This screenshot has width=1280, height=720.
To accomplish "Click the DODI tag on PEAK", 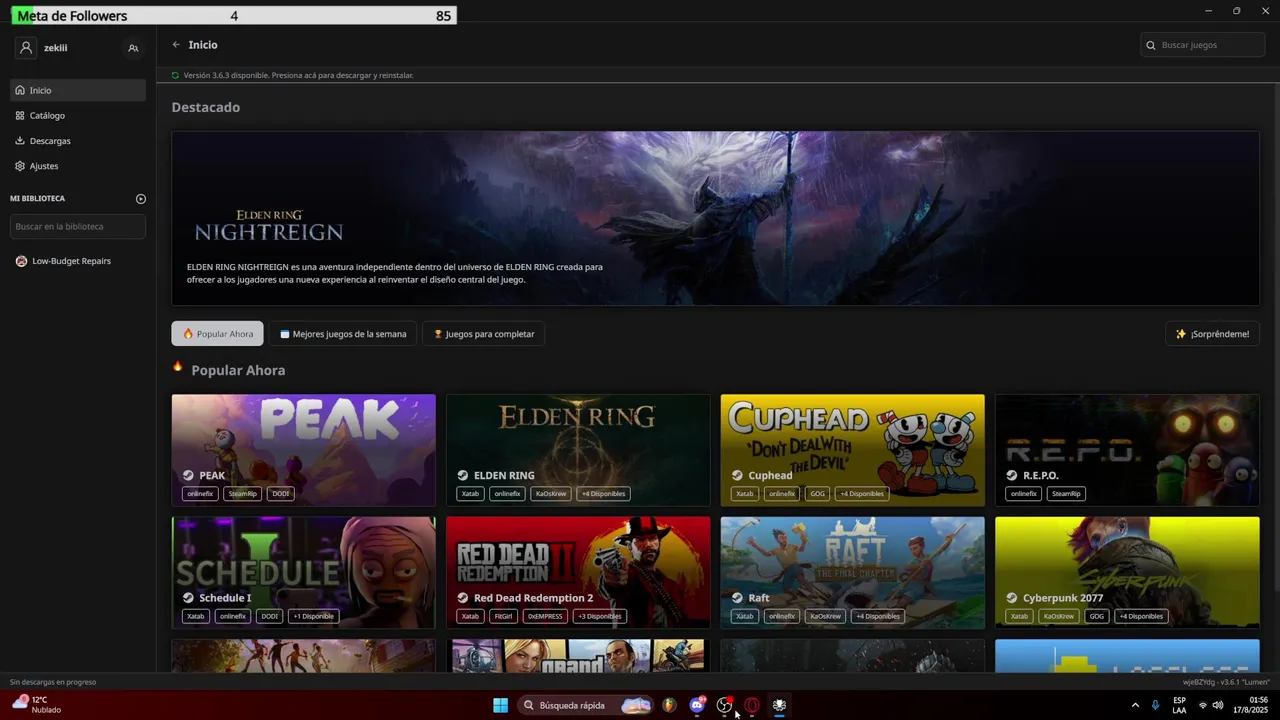I will click(x=281, y=494).
